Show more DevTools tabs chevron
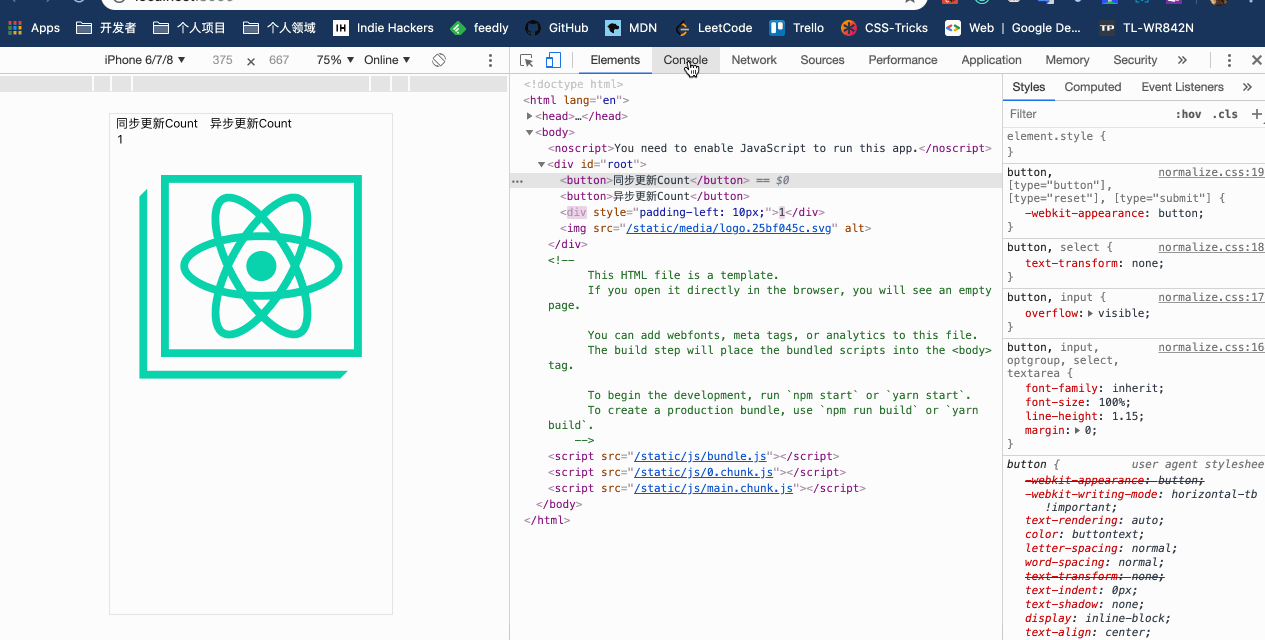 pyautogui.click(x=1182, y=60)
